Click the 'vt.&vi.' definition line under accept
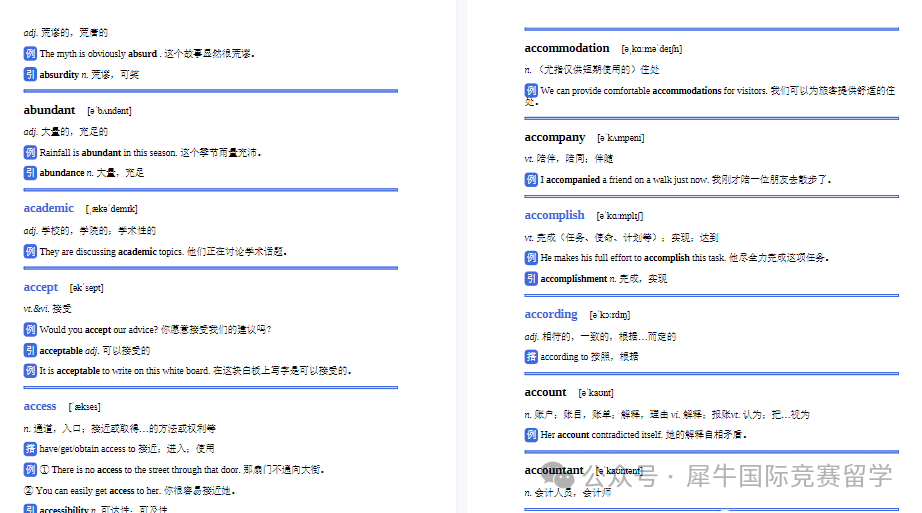The width and height of the screenshot is (922, 513). 48,308
